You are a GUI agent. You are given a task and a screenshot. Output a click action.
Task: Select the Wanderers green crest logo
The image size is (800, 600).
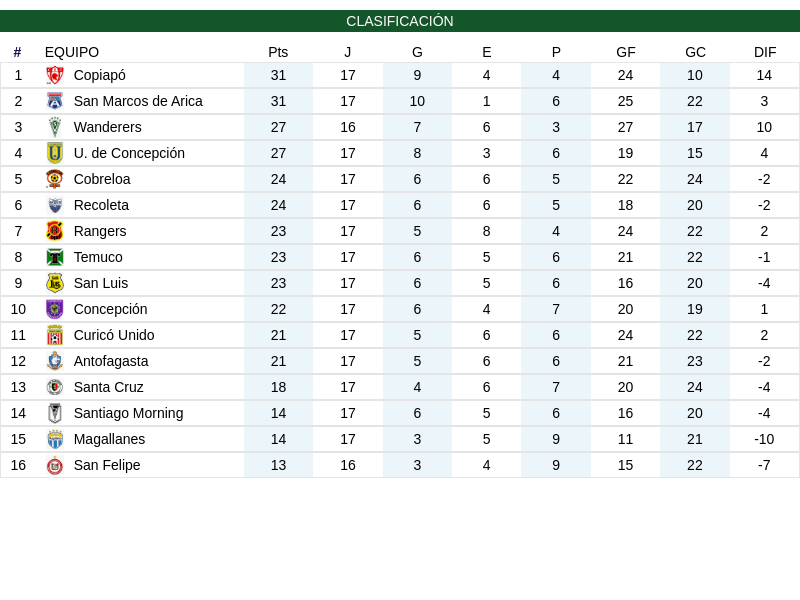tap(55, 128)
